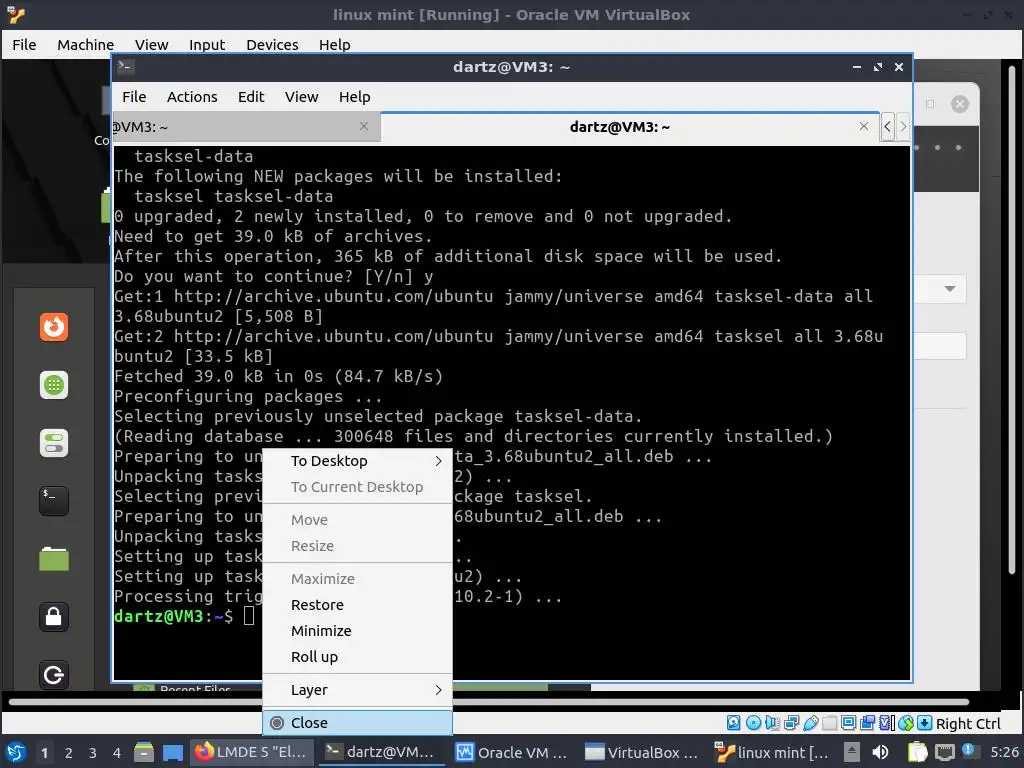Viewport: 1024px width, 768px height.
Task: Click the VM horizontal scrollbar
Action: (x=488, y=702)
